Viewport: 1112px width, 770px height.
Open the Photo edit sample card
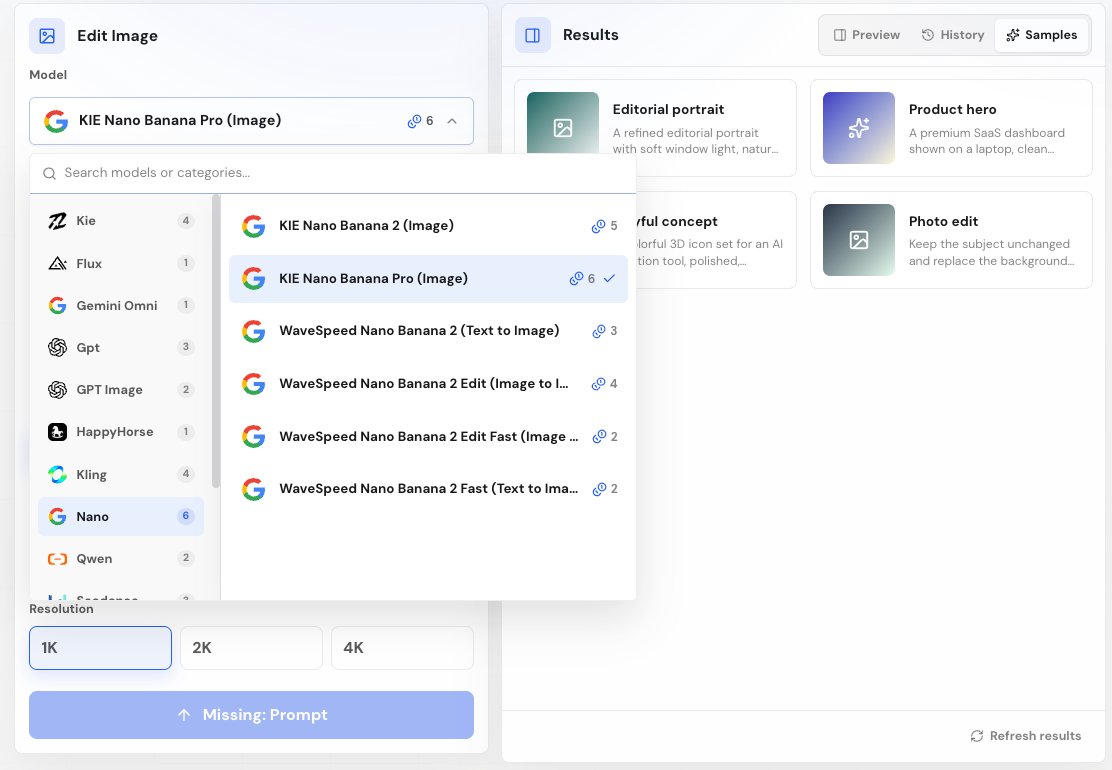click(951, 240)
